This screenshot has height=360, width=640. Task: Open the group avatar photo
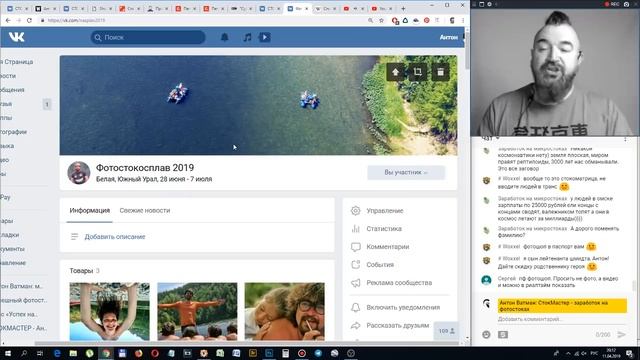pyautogui.click(x=78, y=173)
